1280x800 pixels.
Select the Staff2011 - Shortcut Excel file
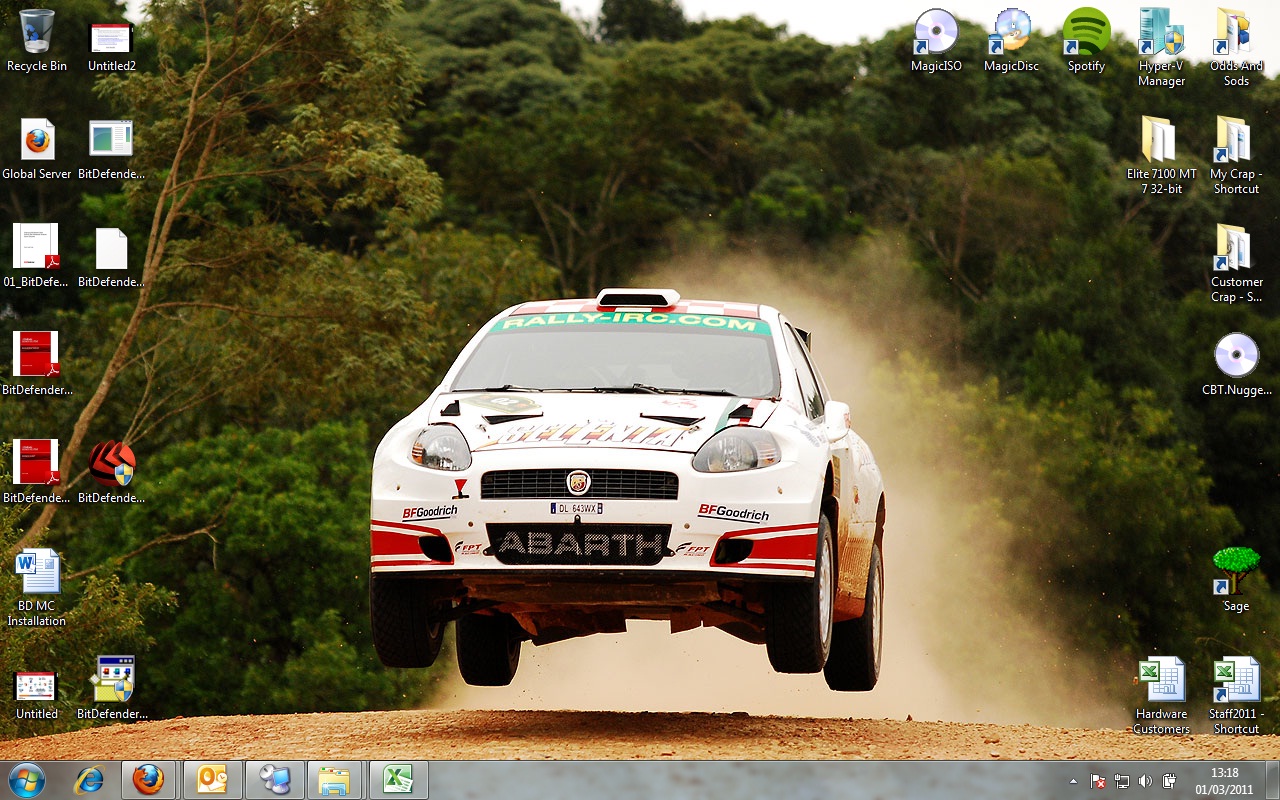[1236, 696]
